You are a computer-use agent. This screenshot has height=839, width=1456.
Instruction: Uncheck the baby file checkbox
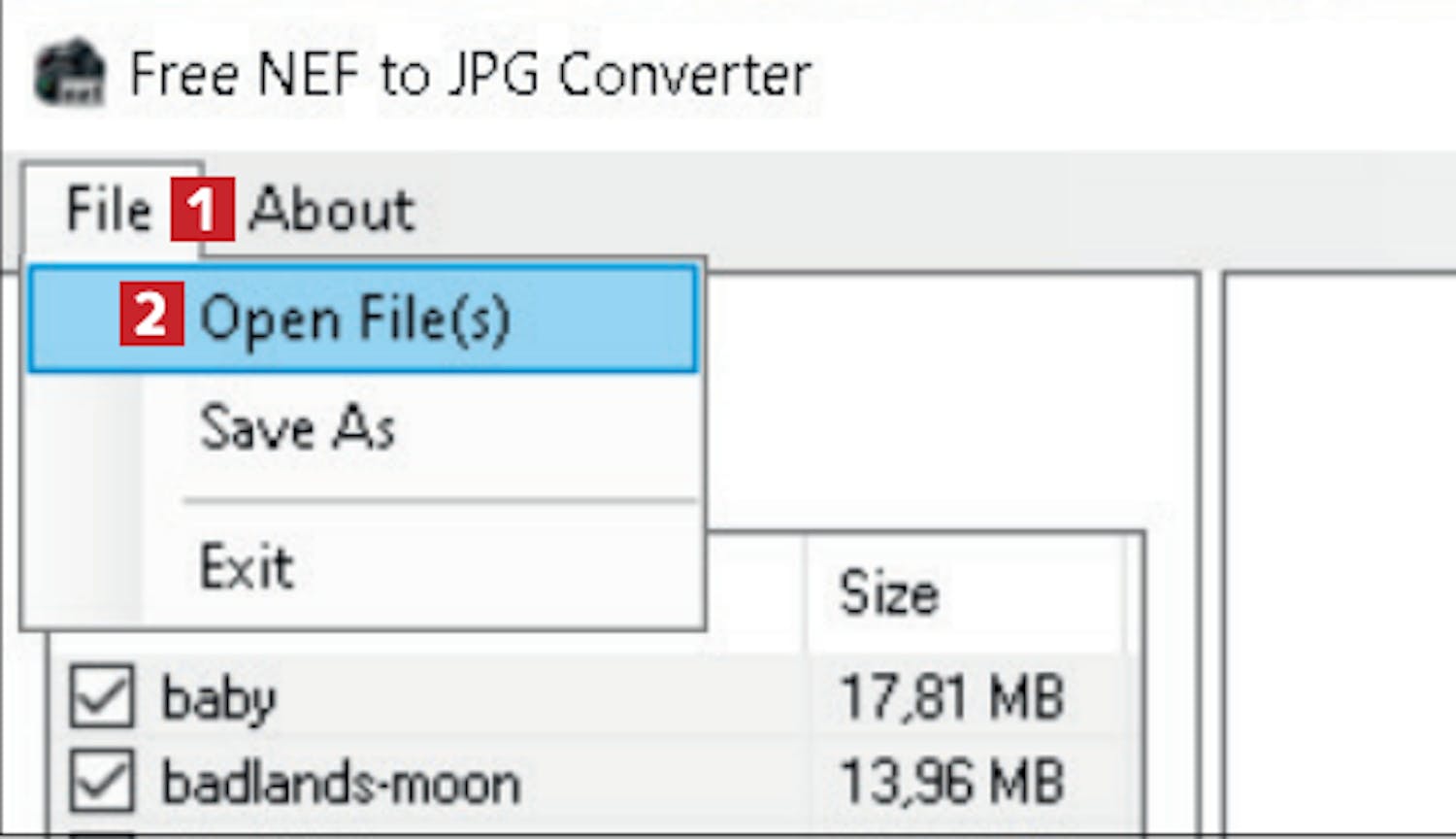click(102, 696)
